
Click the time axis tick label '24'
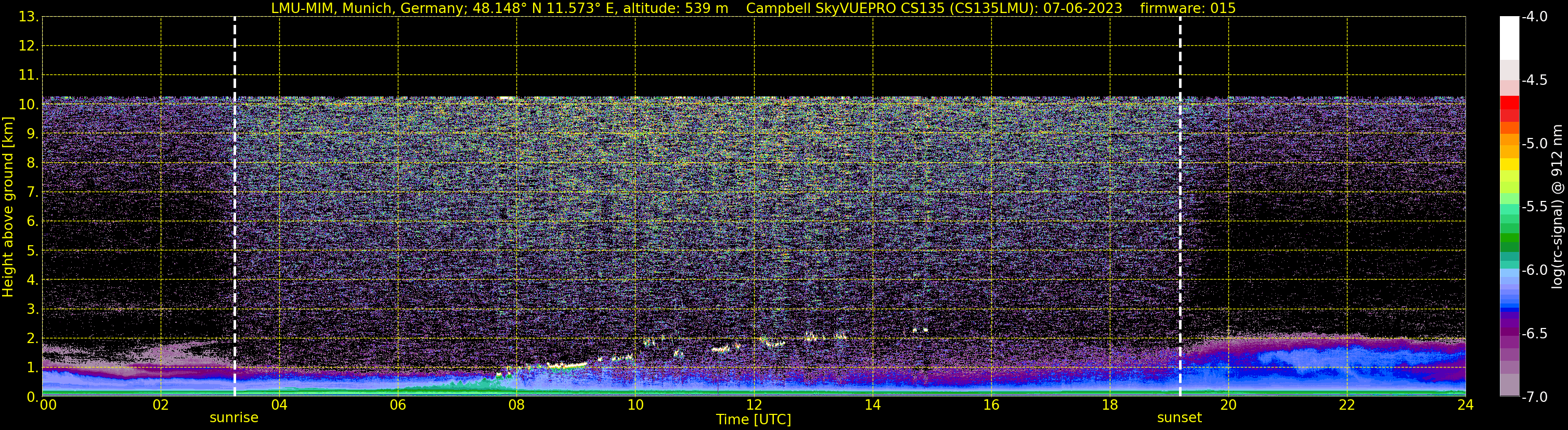1465,405
